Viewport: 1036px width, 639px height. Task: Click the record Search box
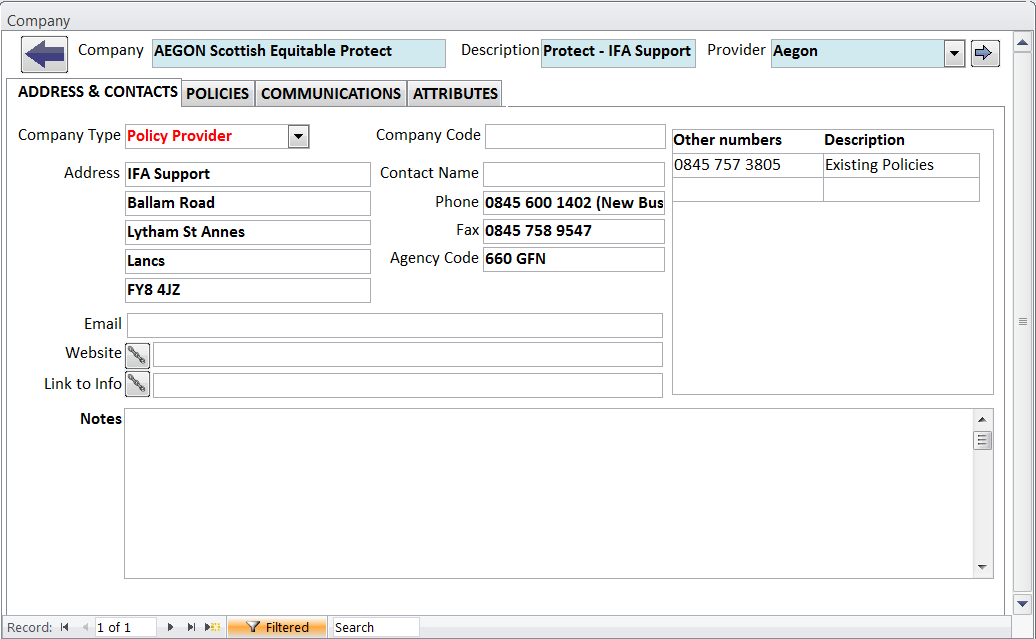[376, 627]
